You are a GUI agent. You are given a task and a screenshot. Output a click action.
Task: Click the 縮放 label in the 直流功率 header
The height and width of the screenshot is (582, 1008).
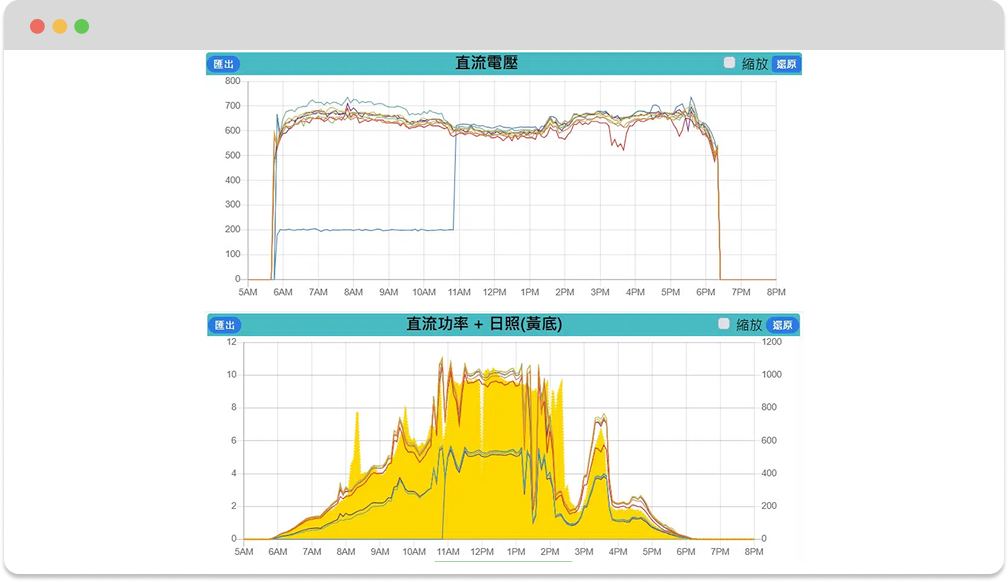(749, 325)
